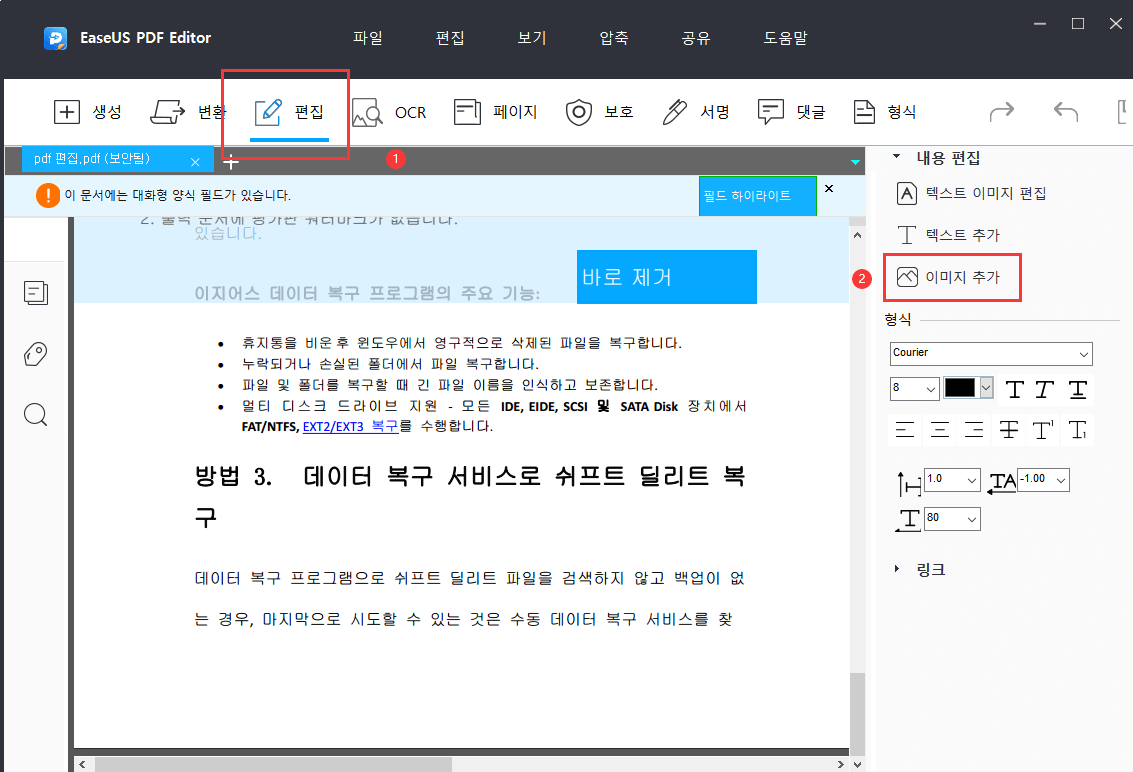Toggle italic text formatting
Screen dimensions: 1133x772
tap(1046, 389)
